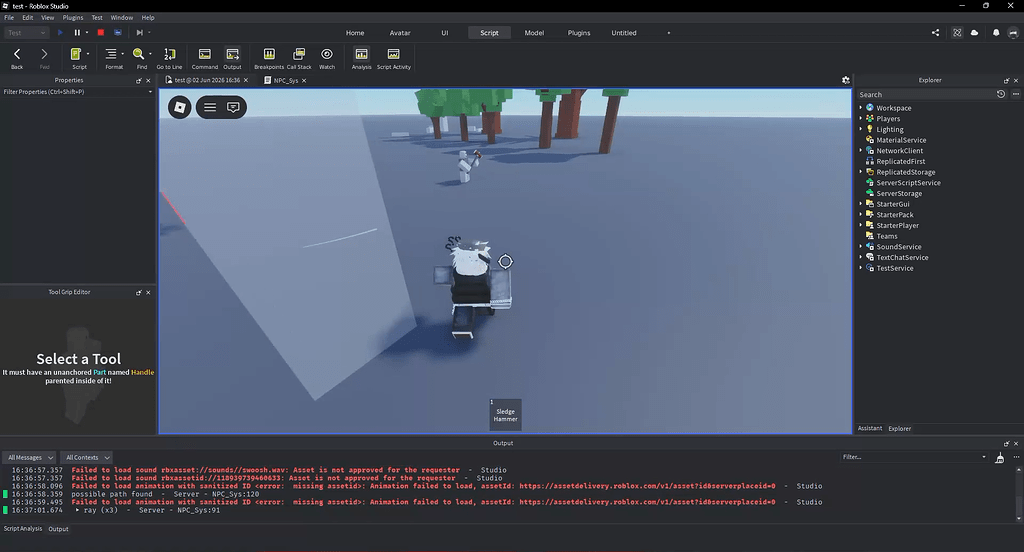Open the Find magnifier tool
The image size is (1024, 552).
(x=140, y=57)
